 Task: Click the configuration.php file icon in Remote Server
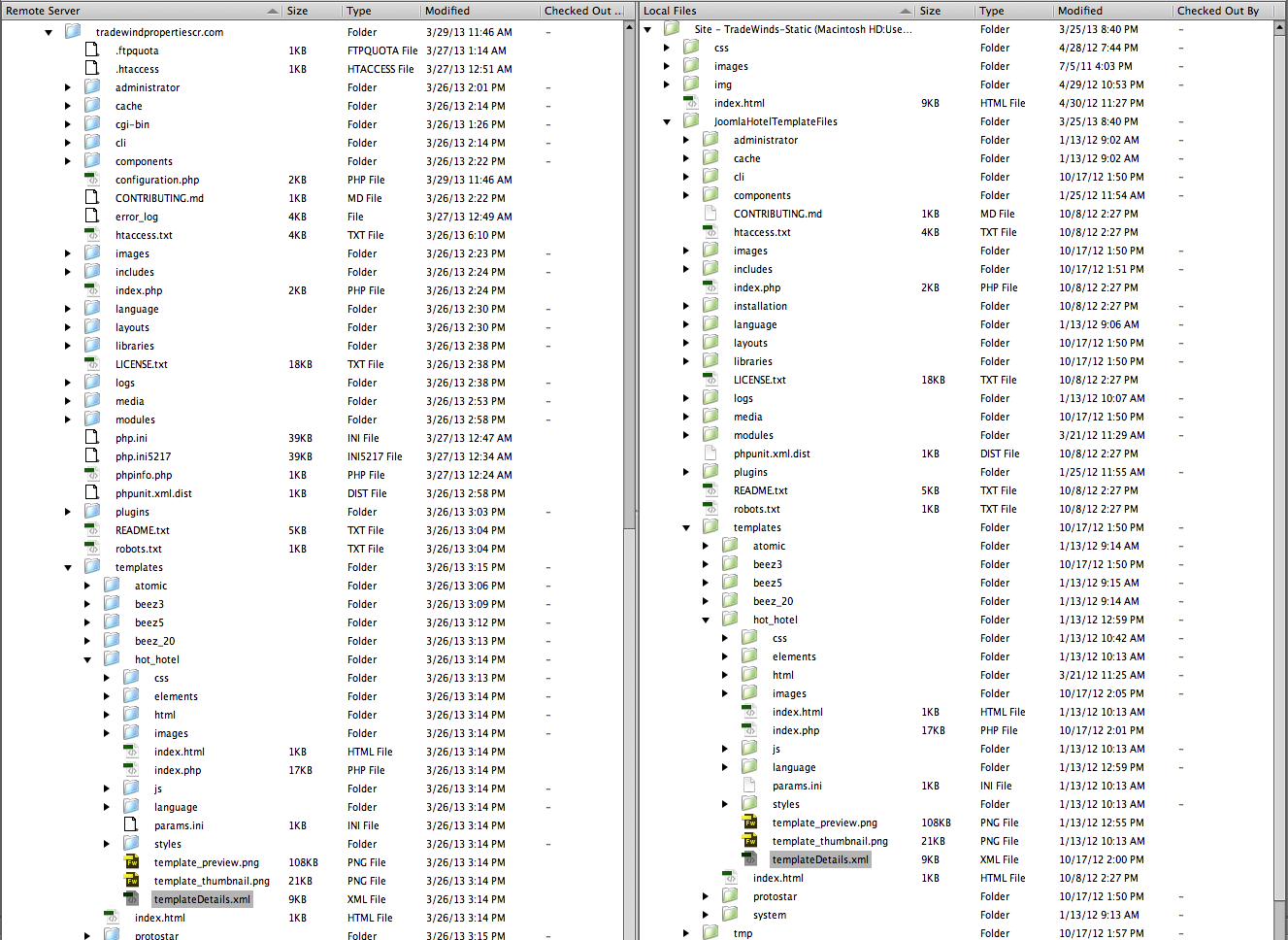point(92,180)
